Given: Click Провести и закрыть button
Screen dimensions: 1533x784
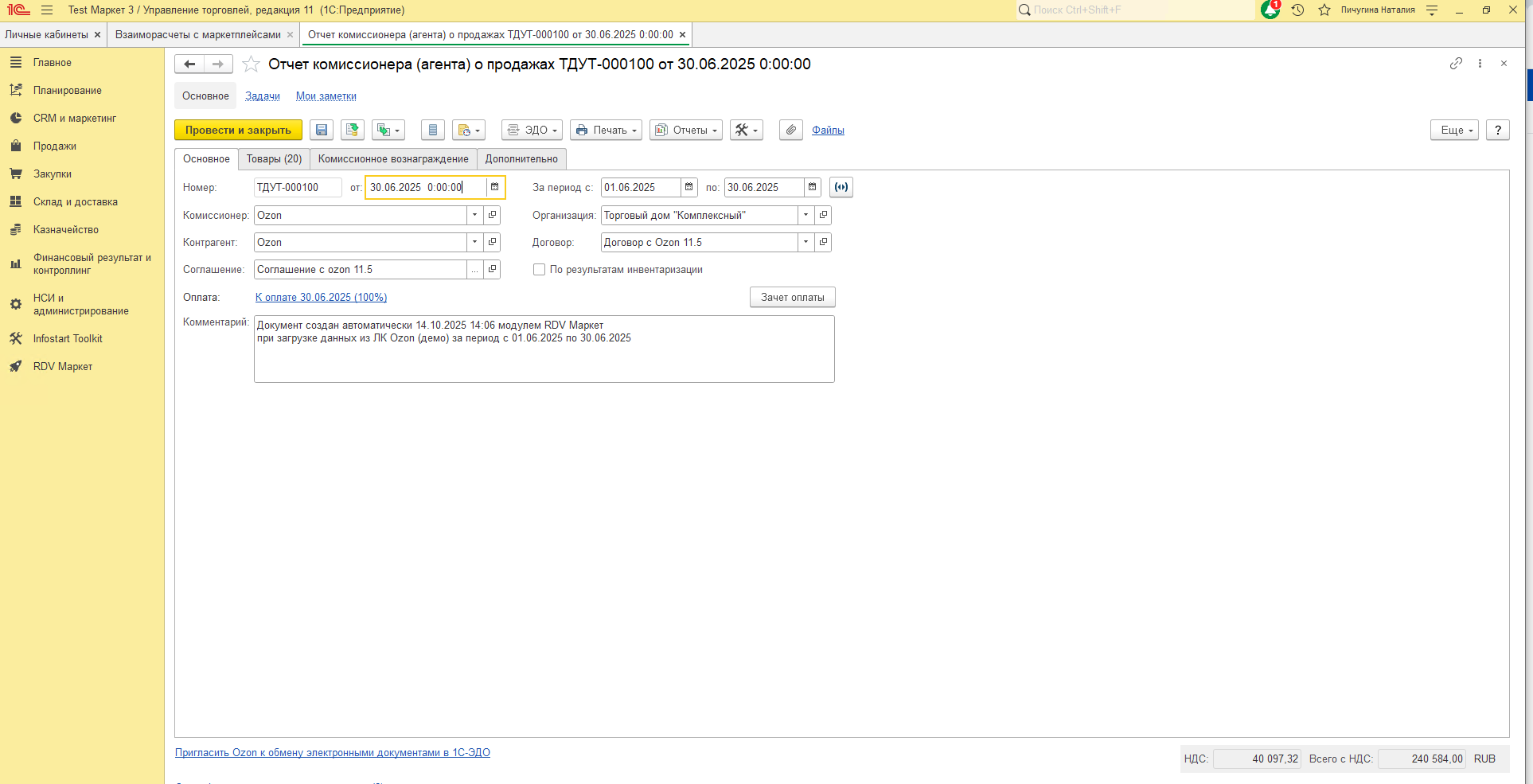Looking at the screenshot, I should (238, 130).
